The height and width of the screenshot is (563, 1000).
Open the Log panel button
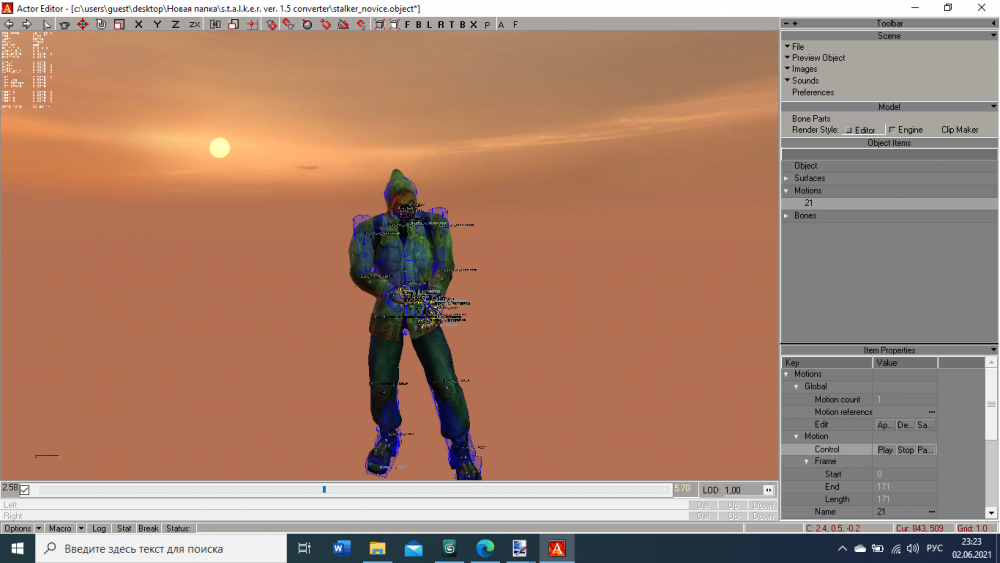99,529
